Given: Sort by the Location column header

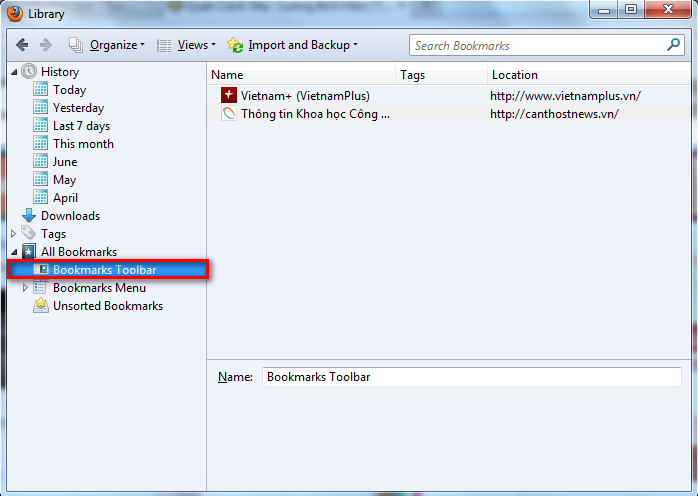Looking at the screenshot, I should click(x=514, y=75).
